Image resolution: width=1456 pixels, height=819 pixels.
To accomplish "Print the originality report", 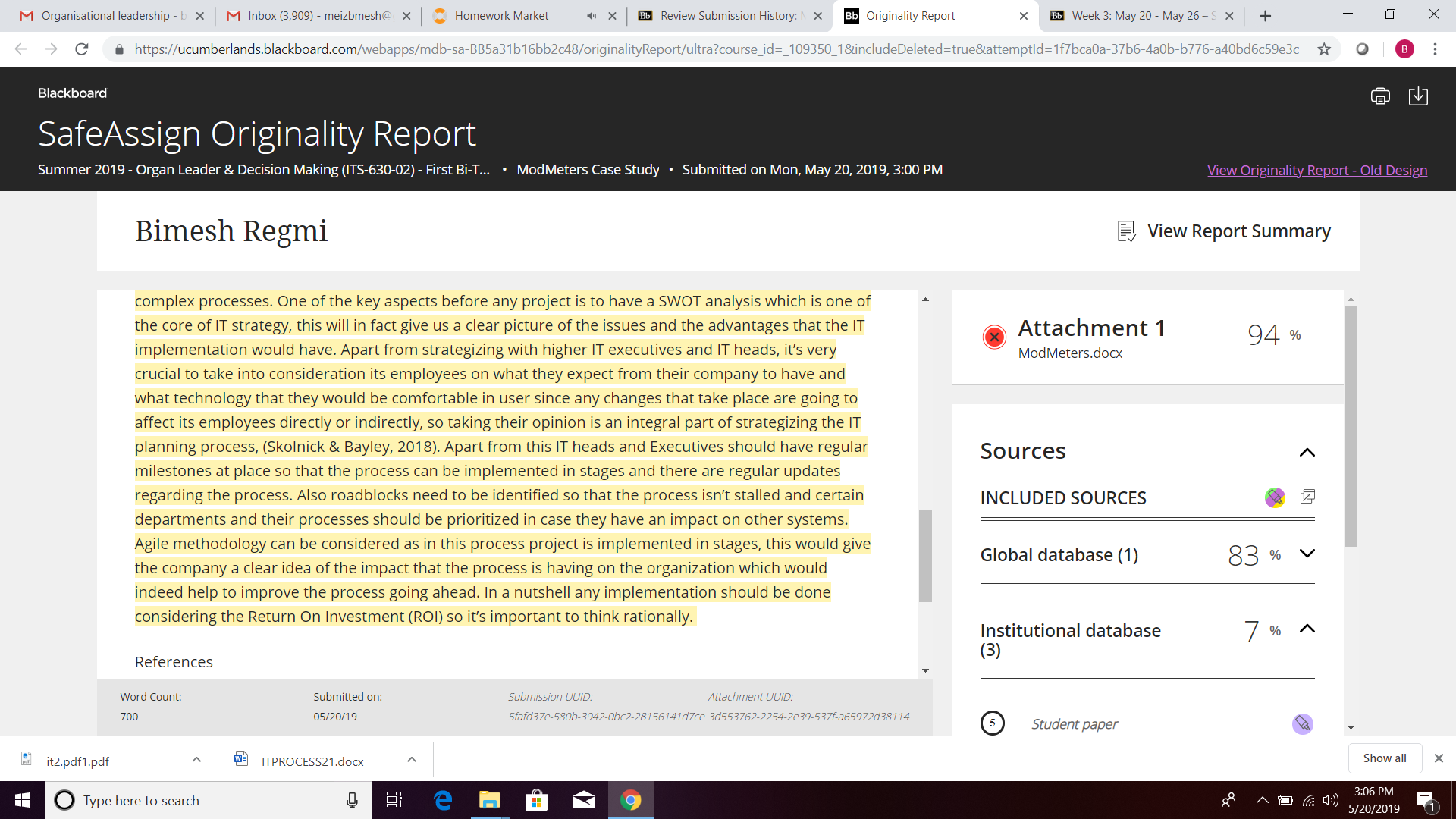I will pyautogui.click(x=1380, y=96).
